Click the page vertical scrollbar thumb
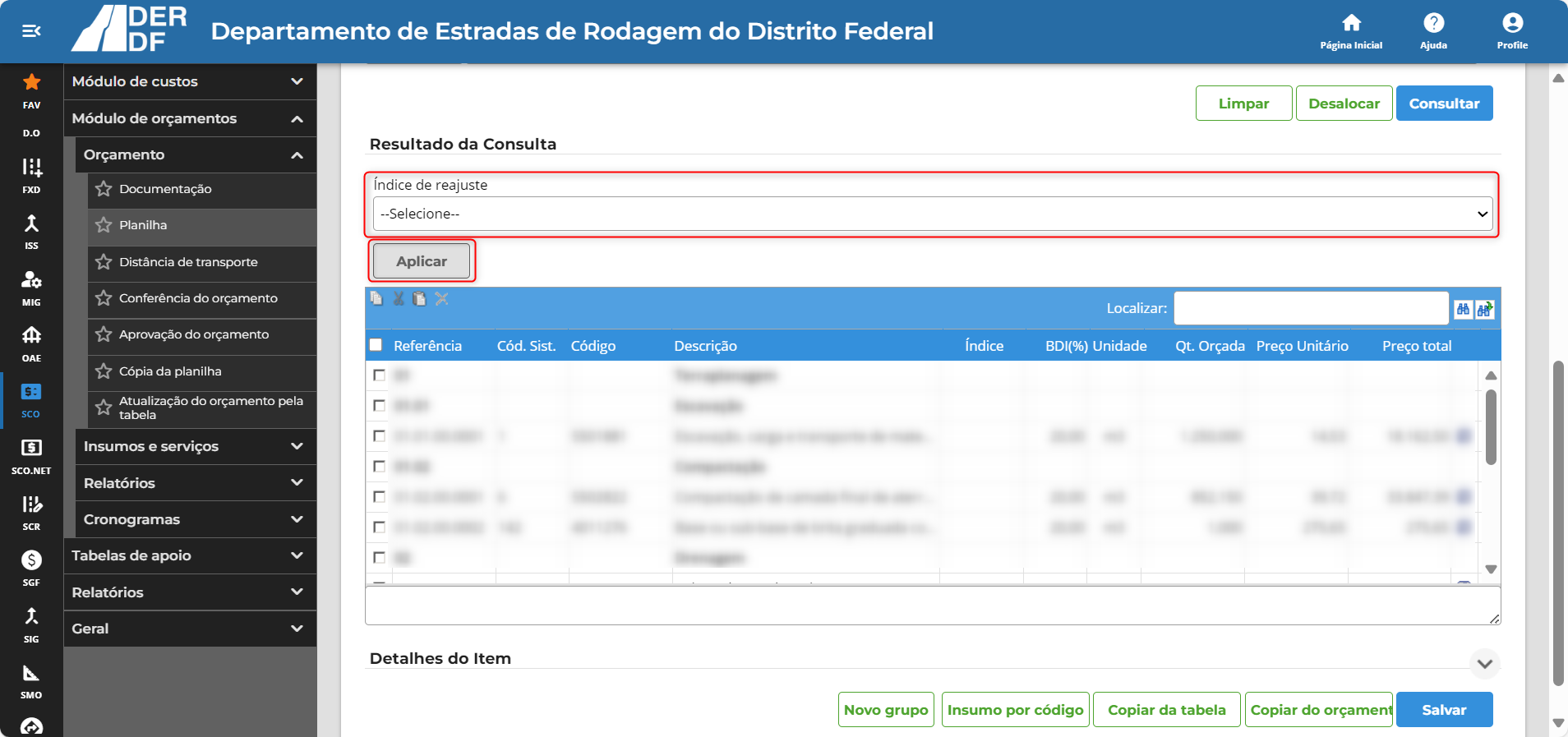 click(x=1557, y=523)
